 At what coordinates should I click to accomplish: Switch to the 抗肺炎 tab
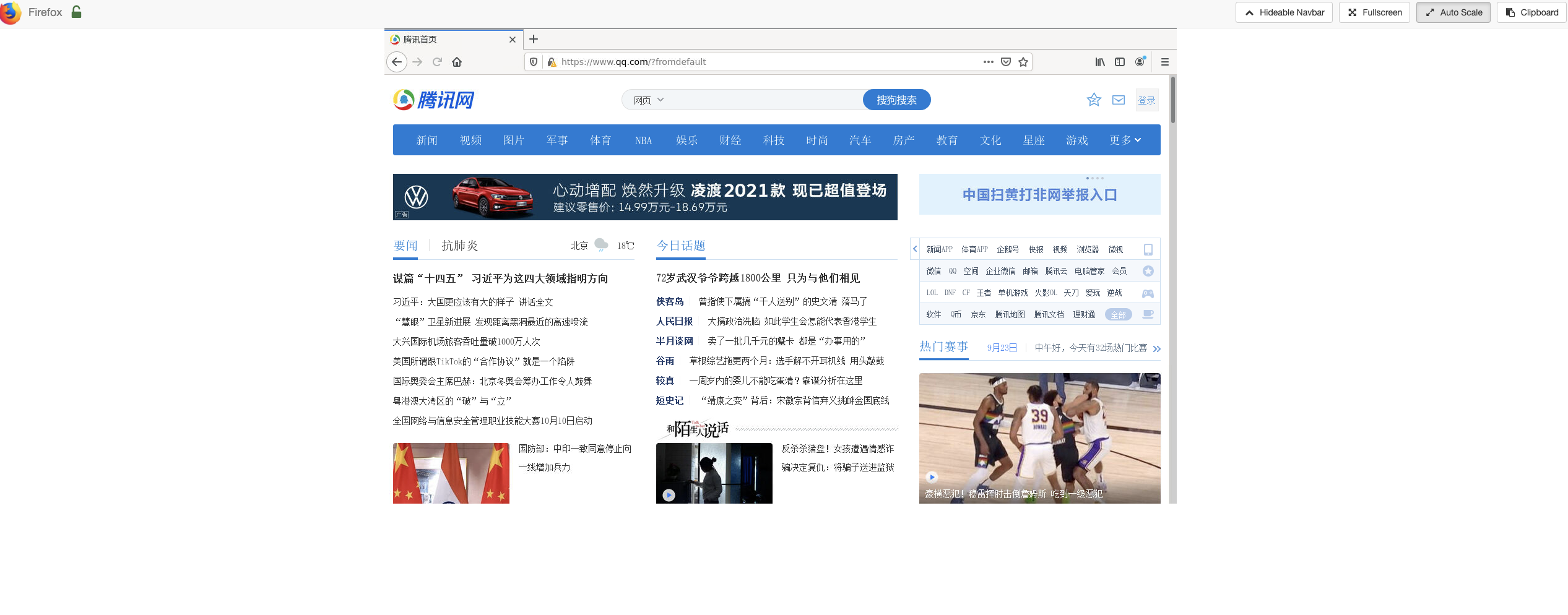(x=459, y=246)
